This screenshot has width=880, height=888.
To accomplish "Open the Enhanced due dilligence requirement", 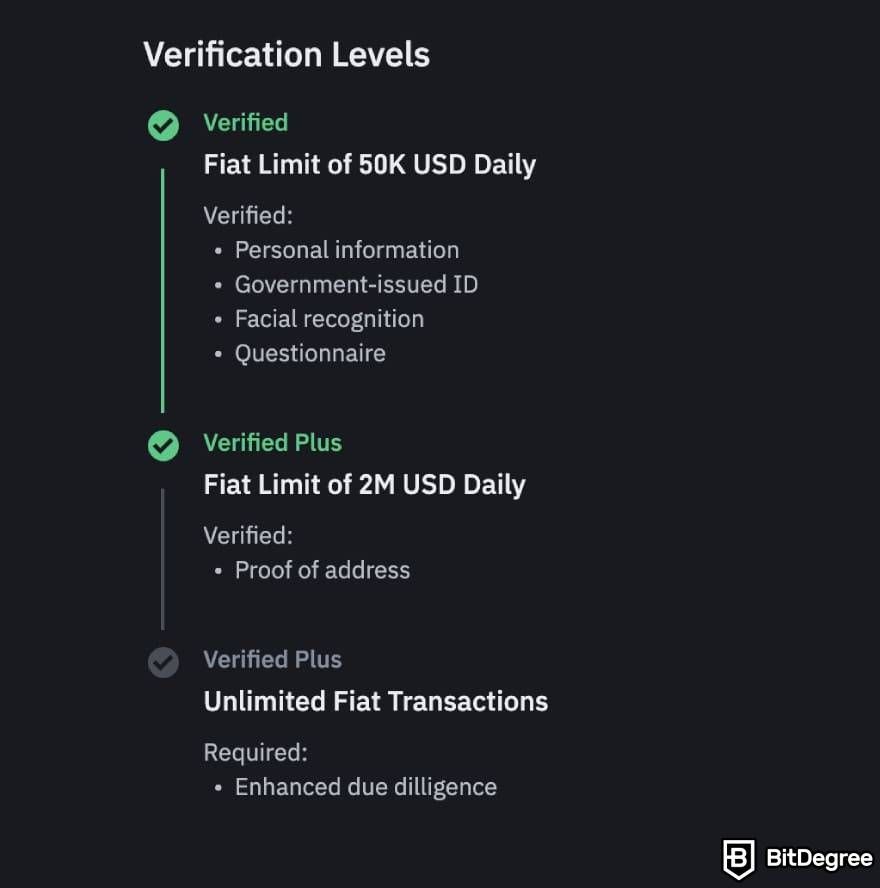I will [x=366, y=787].
